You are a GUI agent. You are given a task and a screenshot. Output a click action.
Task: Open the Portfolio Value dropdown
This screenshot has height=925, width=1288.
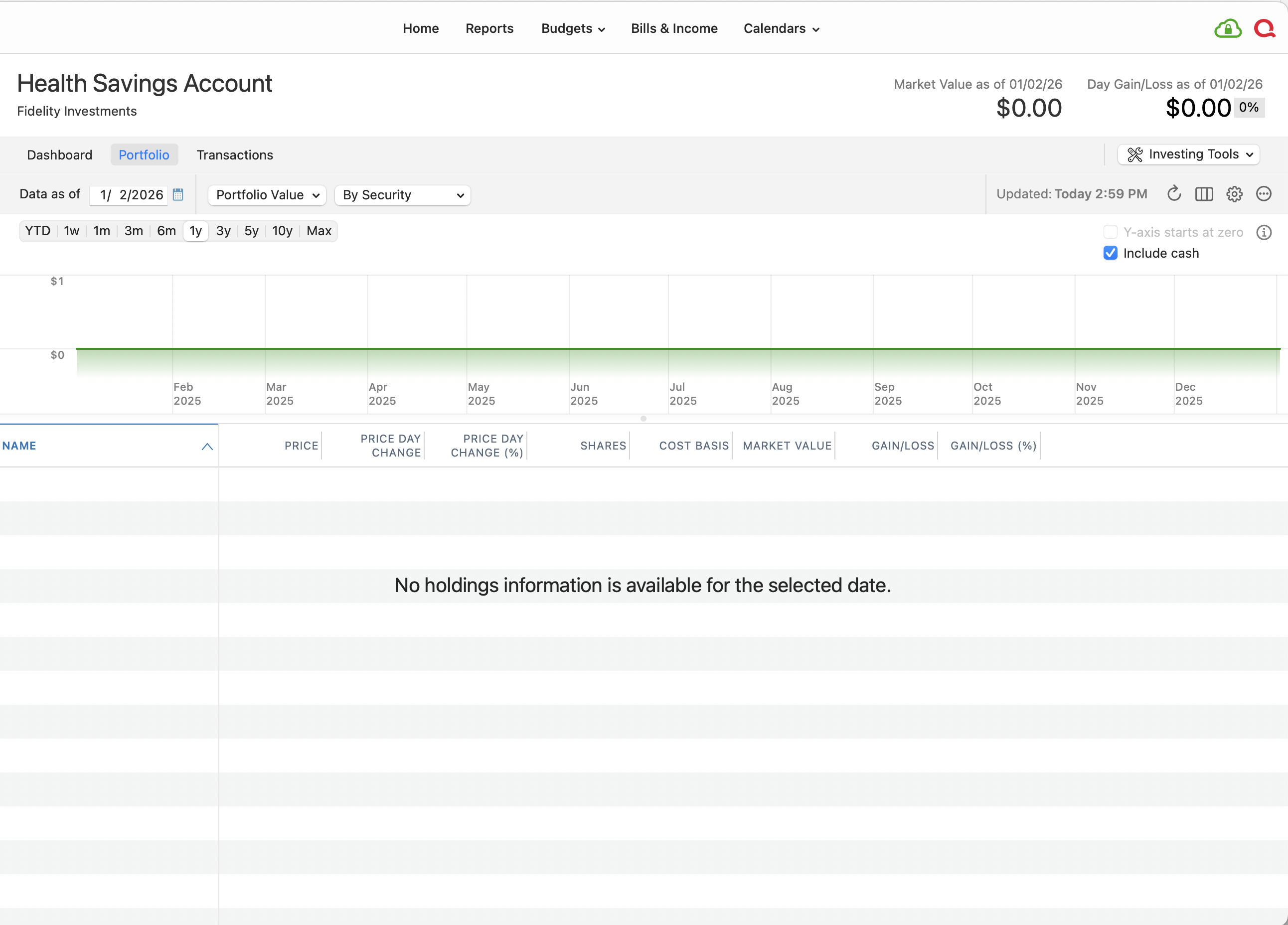click(266, 195)
